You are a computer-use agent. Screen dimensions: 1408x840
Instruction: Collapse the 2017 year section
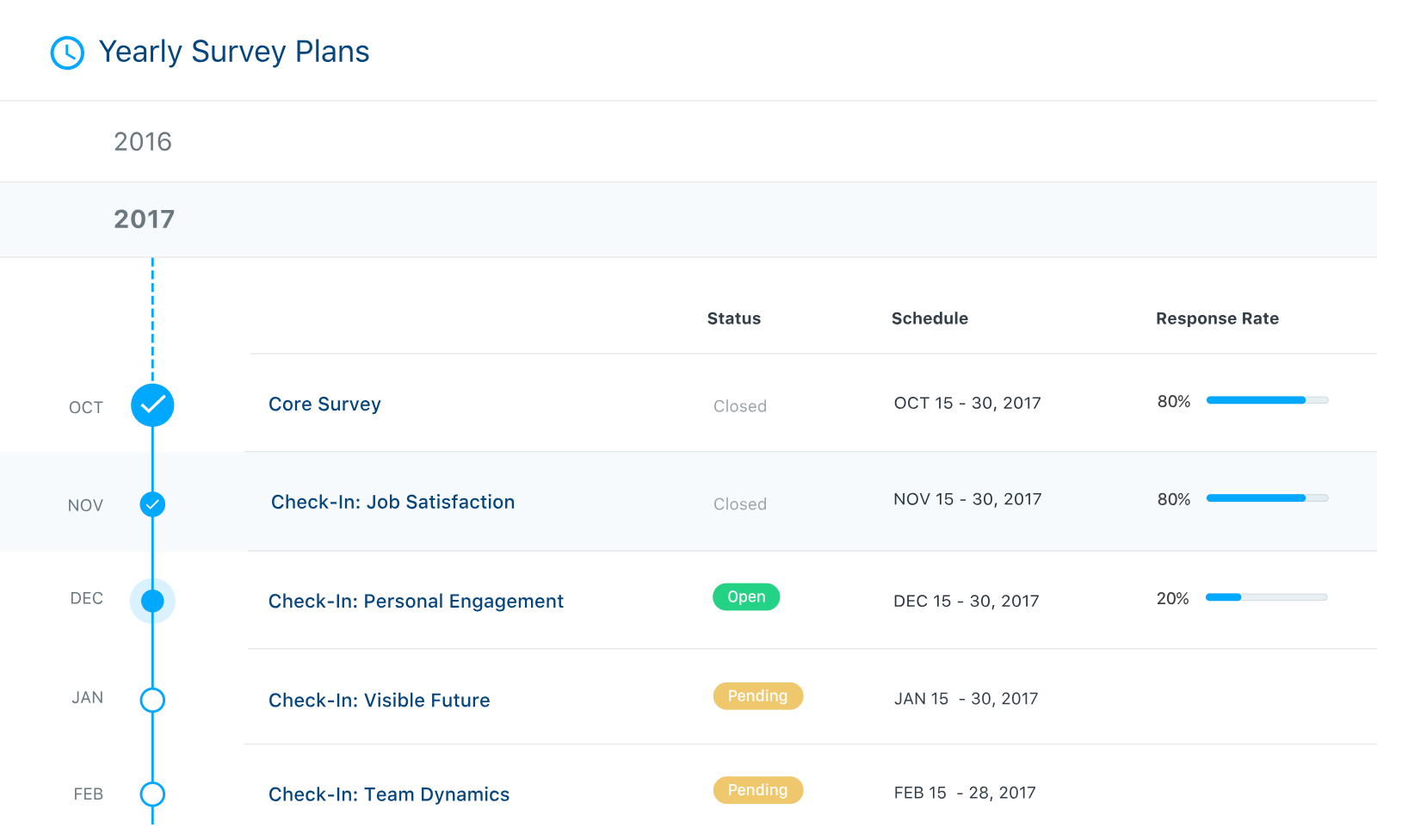pos(689,219)
